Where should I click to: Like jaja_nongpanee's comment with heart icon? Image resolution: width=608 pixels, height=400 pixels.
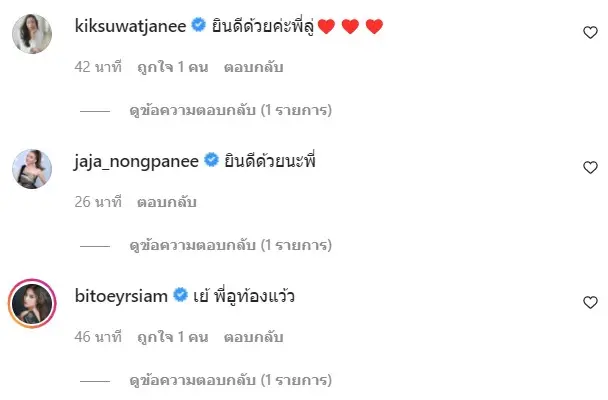(590, 167)
